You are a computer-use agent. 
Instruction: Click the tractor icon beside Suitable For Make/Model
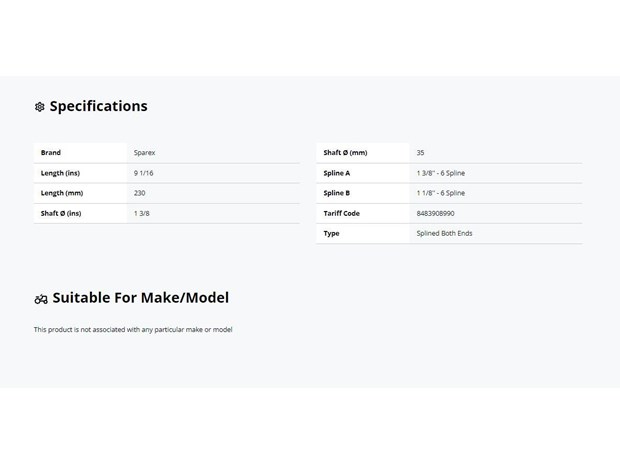(41, 299)
